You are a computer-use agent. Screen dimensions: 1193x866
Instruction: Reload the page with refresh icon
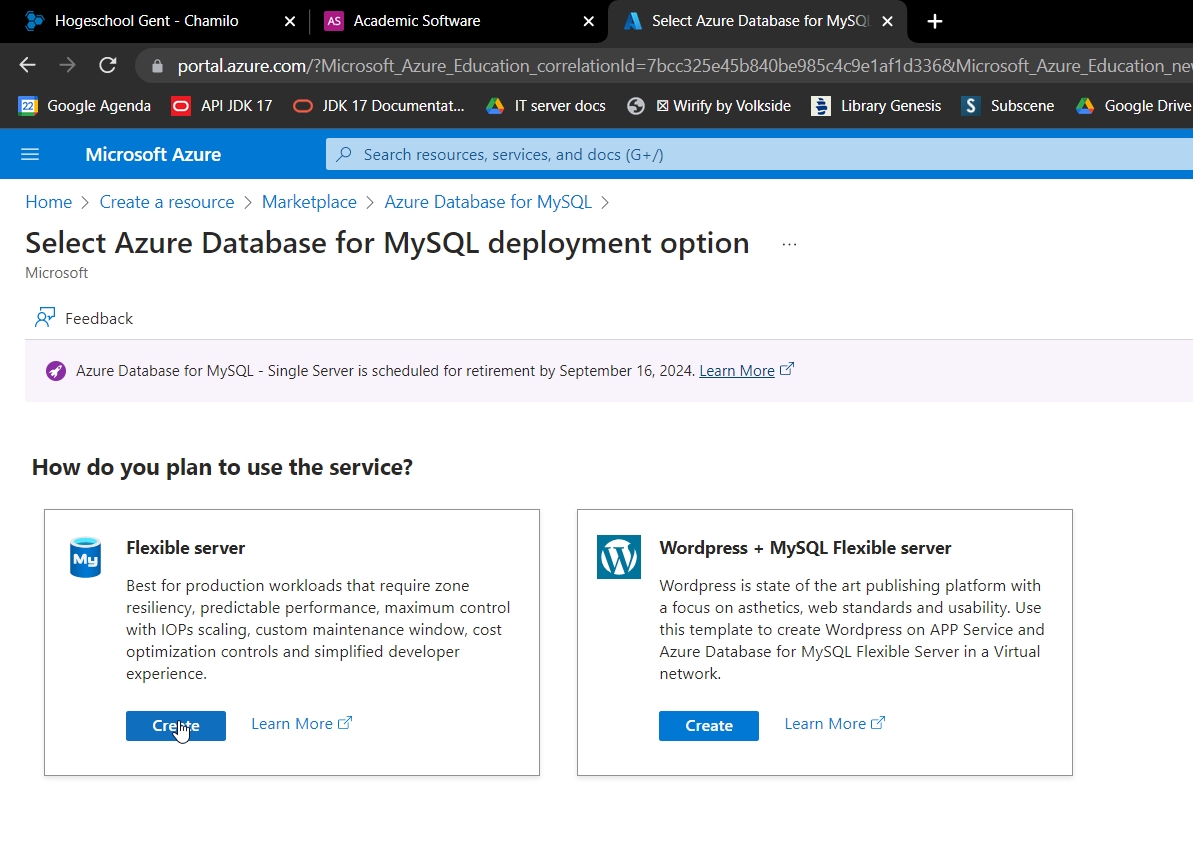(x=107, y=65)
